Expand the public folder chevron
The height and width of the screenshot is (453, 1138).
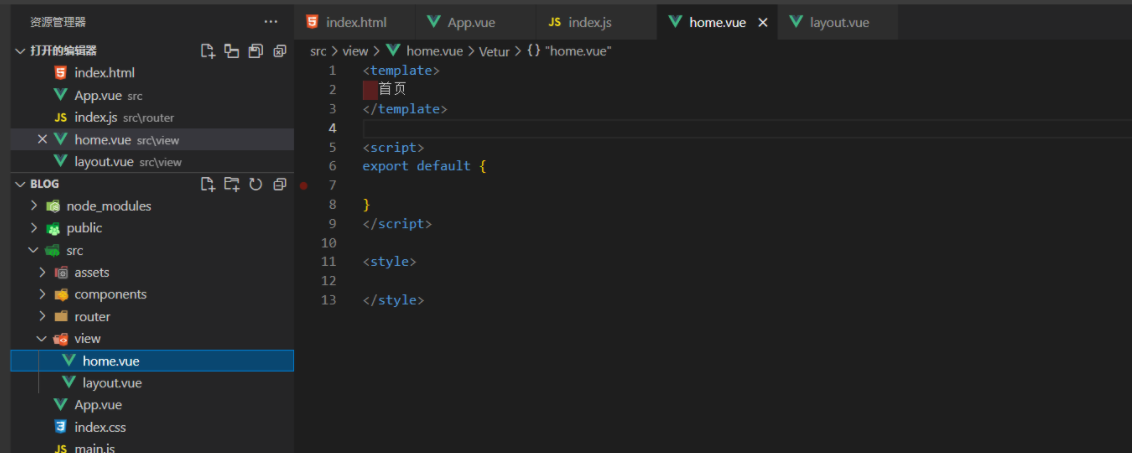(33, 228)
